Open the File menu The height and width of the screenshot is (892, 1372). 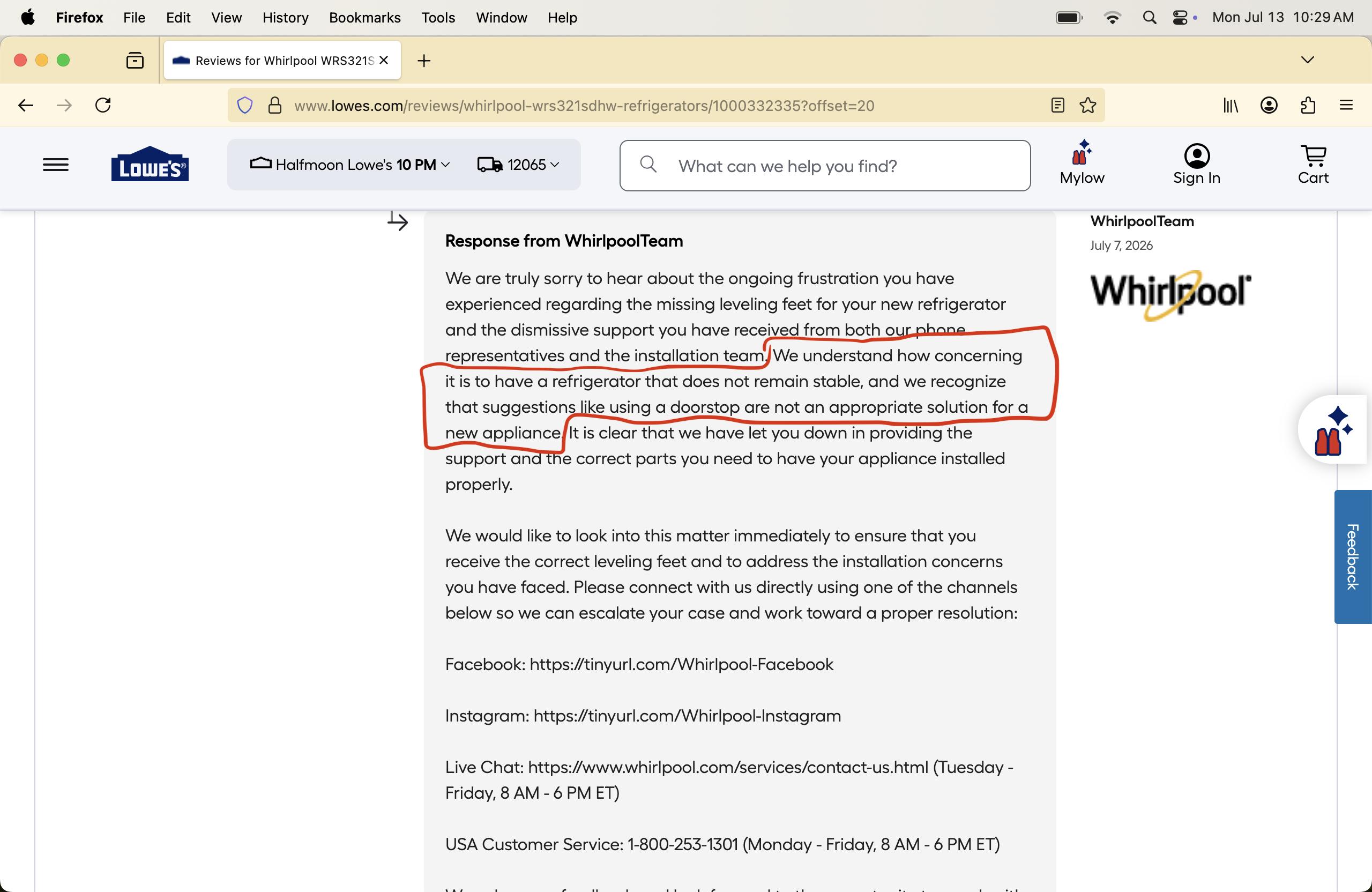click(134, 17)
